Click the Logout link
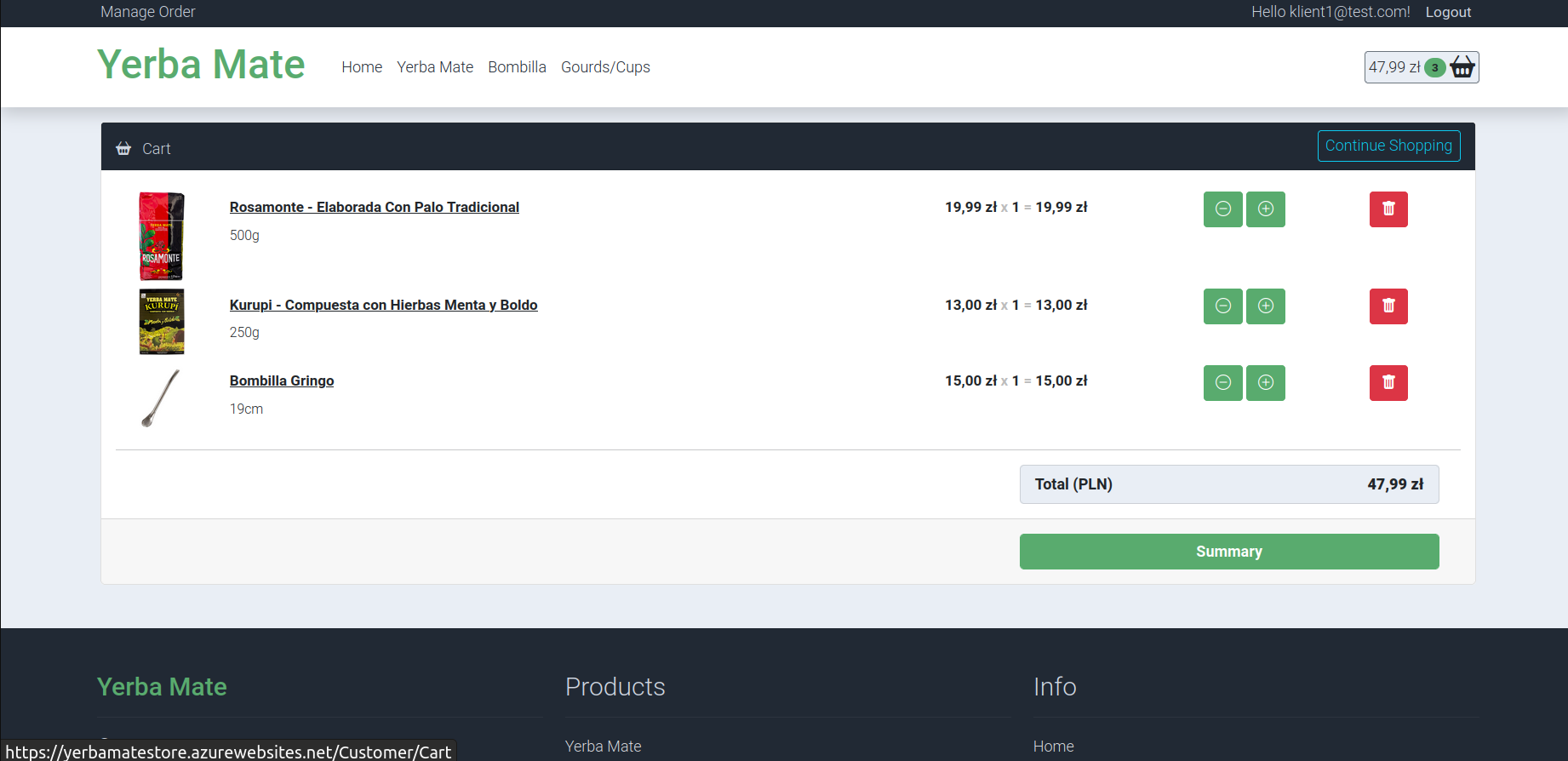This screenshot has width=1568, height=761. [x=1447, y=12]
